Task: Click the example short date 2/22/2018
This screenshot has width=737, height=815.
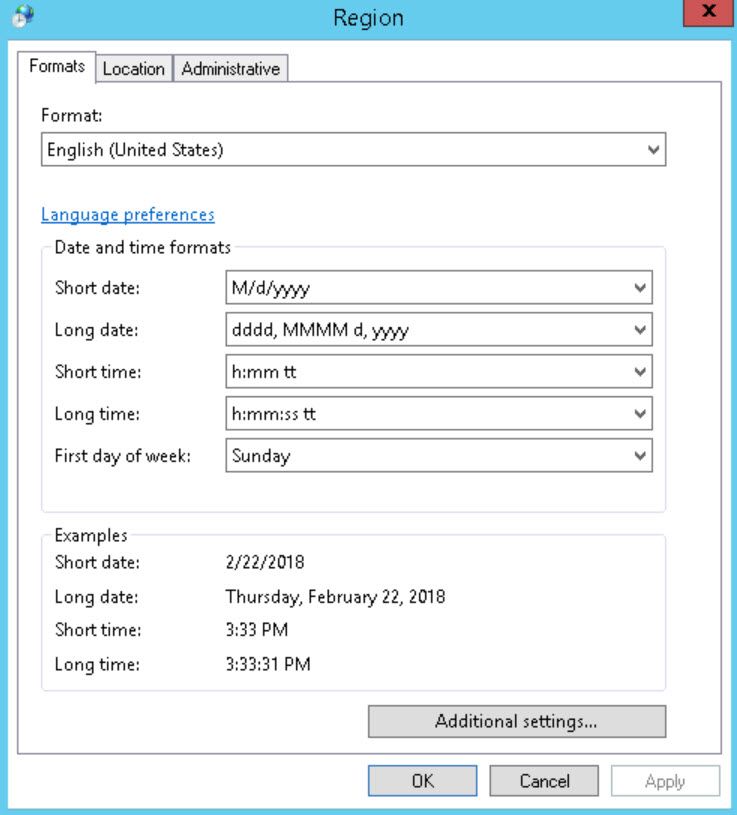Action: (x=265, y=562)
